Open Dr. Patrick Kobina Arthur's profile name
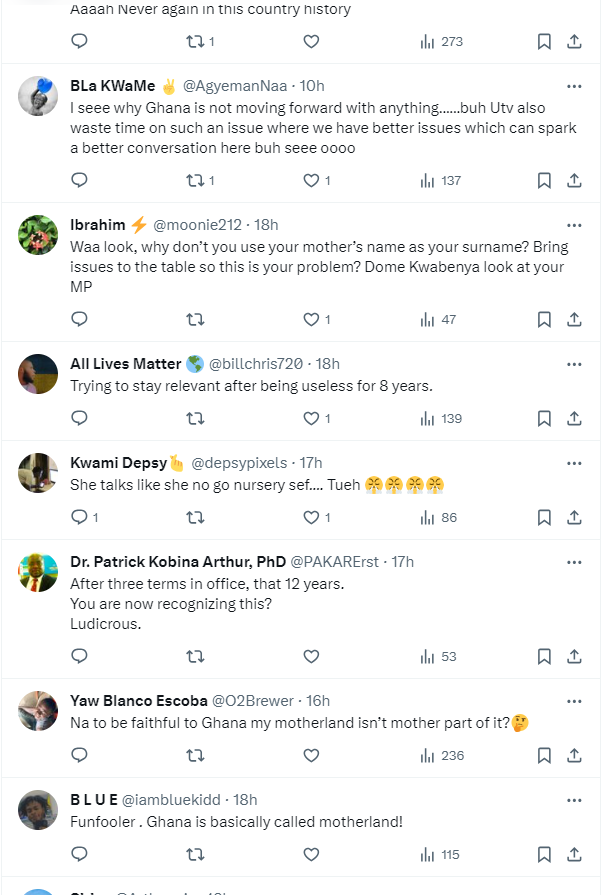The image size is (602, 895). coord(178,562)
